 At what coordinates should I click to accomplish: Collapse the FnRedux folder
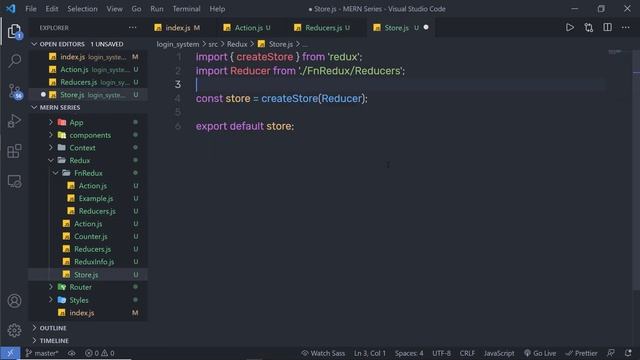(x=56, y=173)
